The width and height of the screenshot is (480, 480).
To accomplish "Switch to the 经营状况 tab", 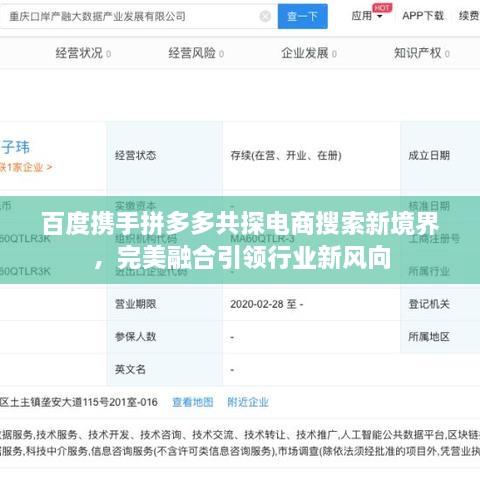I will [83, 53].
